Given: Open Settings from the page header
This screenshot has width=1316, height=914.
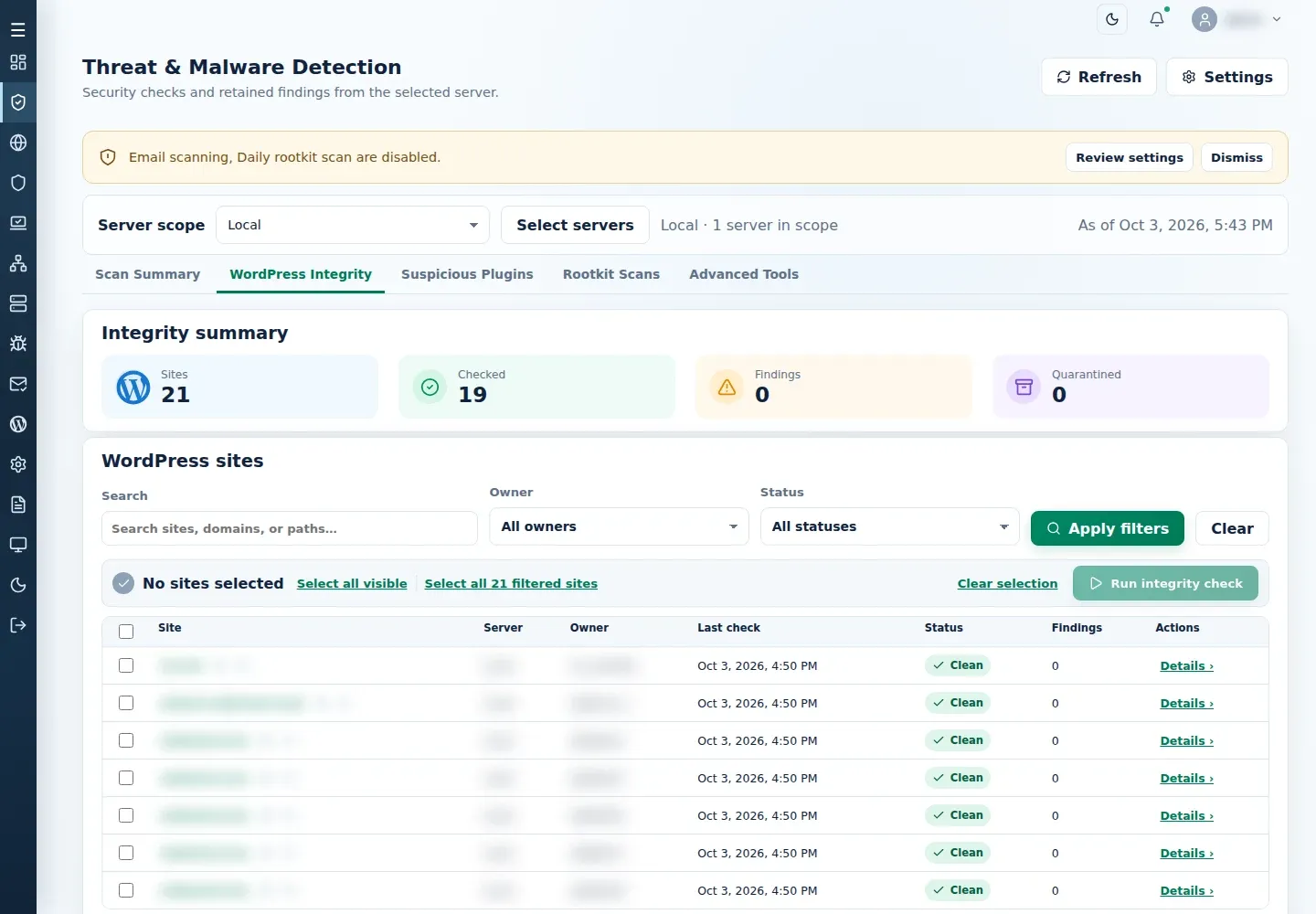Looking at the screenshot, I should coord(1226,77).
